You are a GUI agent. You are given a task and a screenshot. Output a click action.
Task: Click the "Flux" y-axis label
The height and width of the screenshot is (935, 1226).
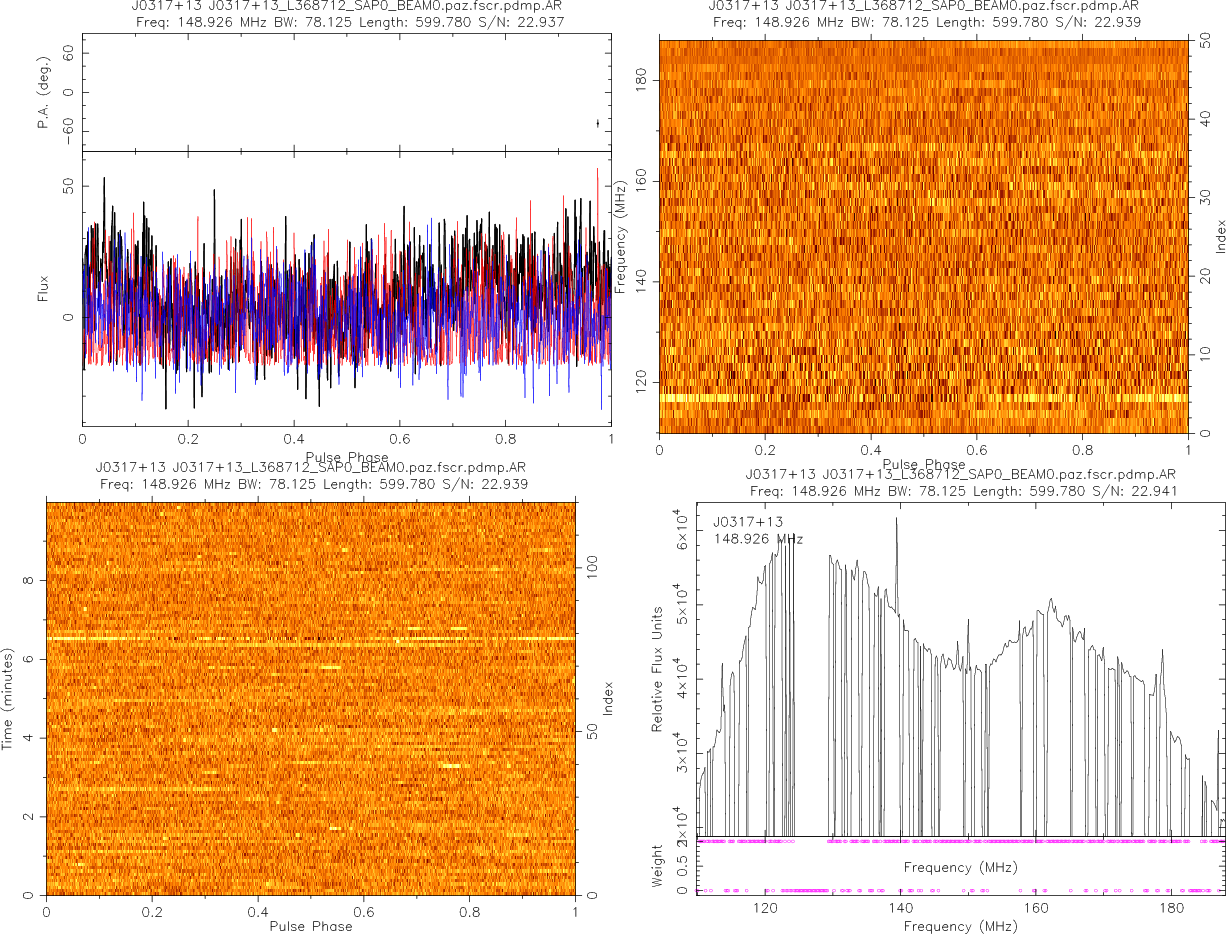(43, 287)
